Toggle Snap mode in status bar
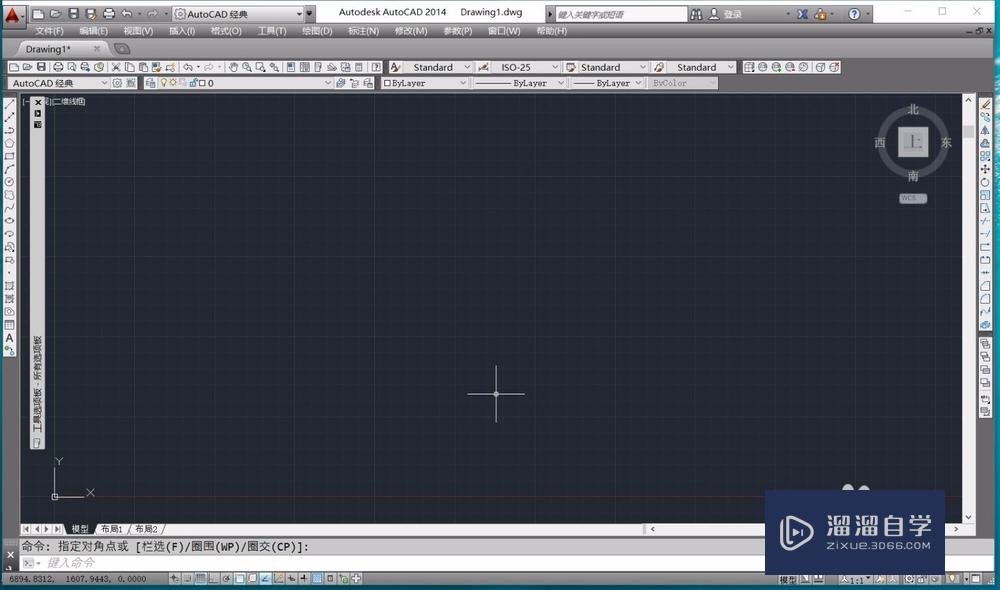The height and width of the screenshot is (590, 1000). [188, 579]
